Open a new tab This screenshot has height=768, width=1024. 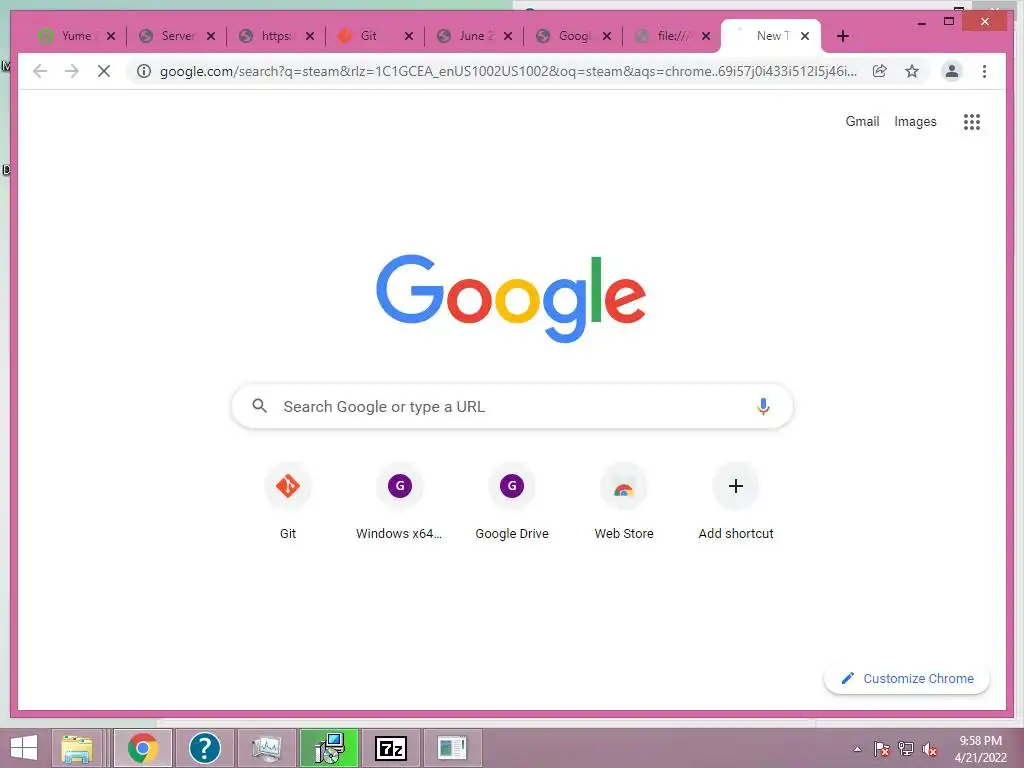[x=843, y=36]
